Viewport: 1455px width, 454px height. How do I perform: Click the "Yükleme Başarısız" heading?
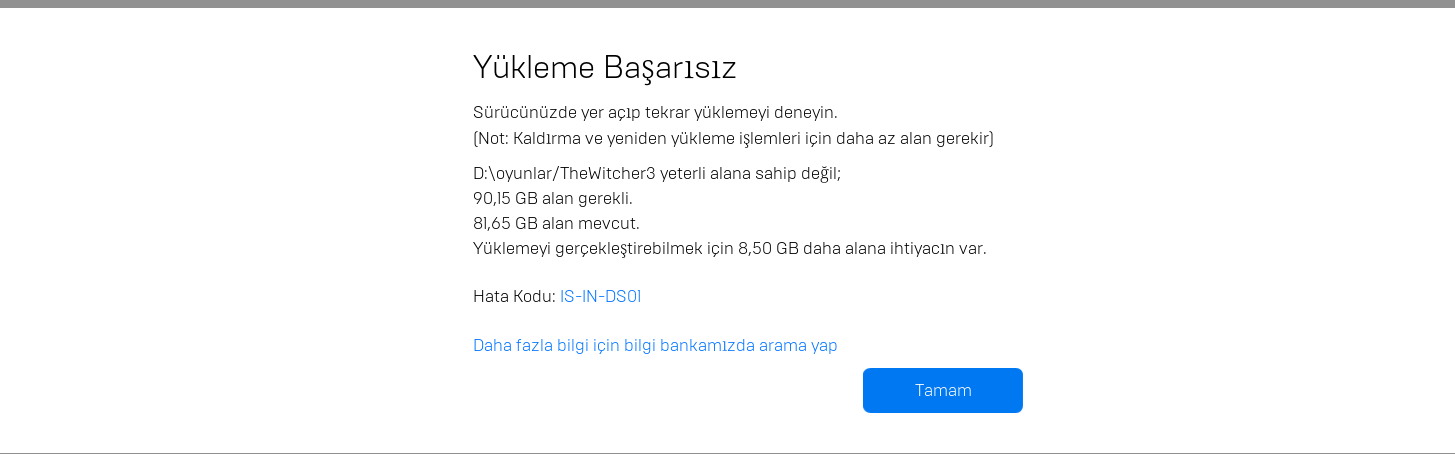[604, 67]
